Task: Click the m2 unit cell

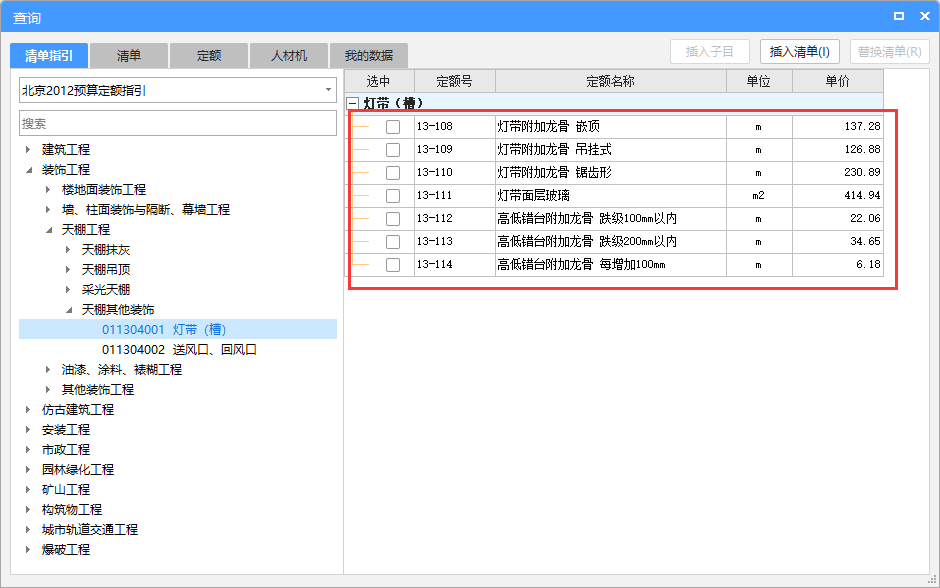Action: click(759, 195)
